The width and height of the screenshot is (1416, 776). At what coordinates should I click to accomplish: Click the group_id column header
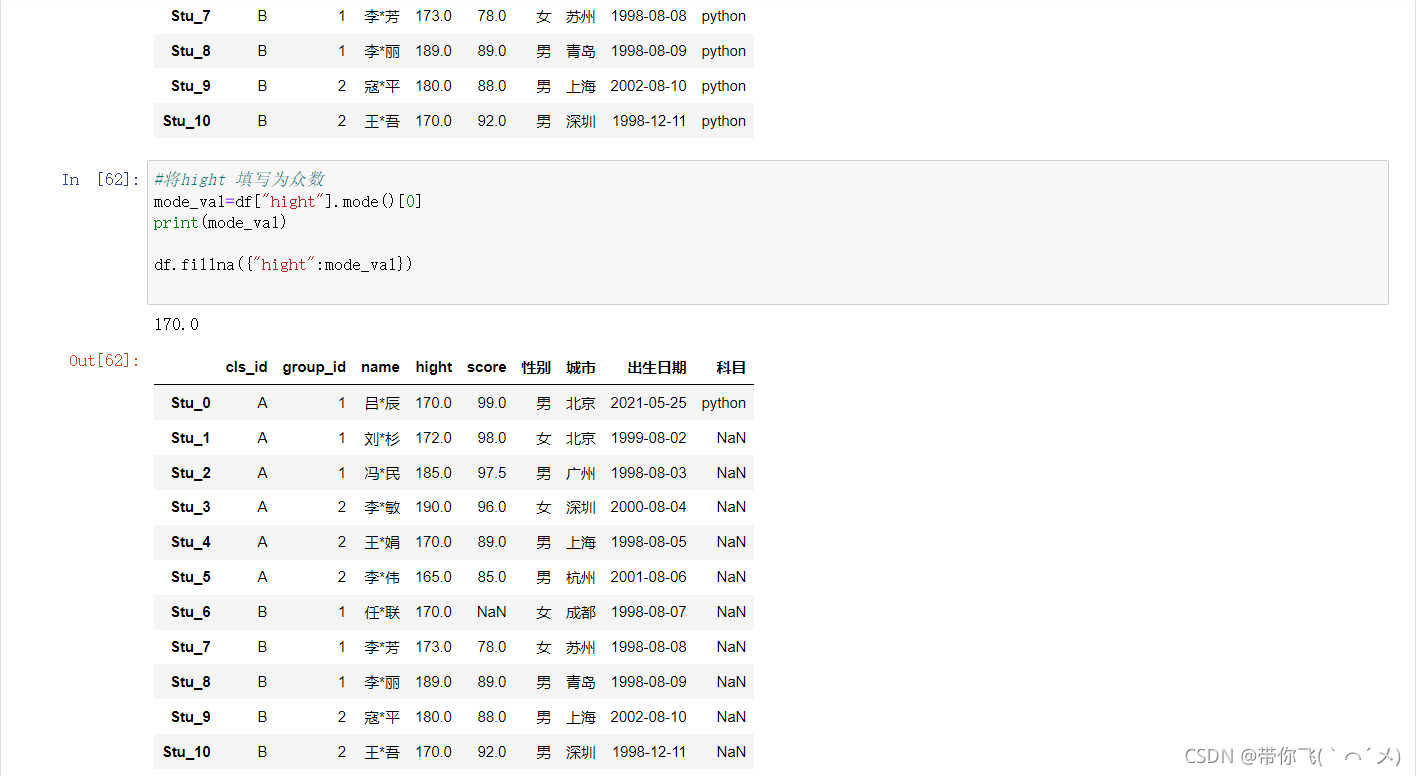(314, 367)
